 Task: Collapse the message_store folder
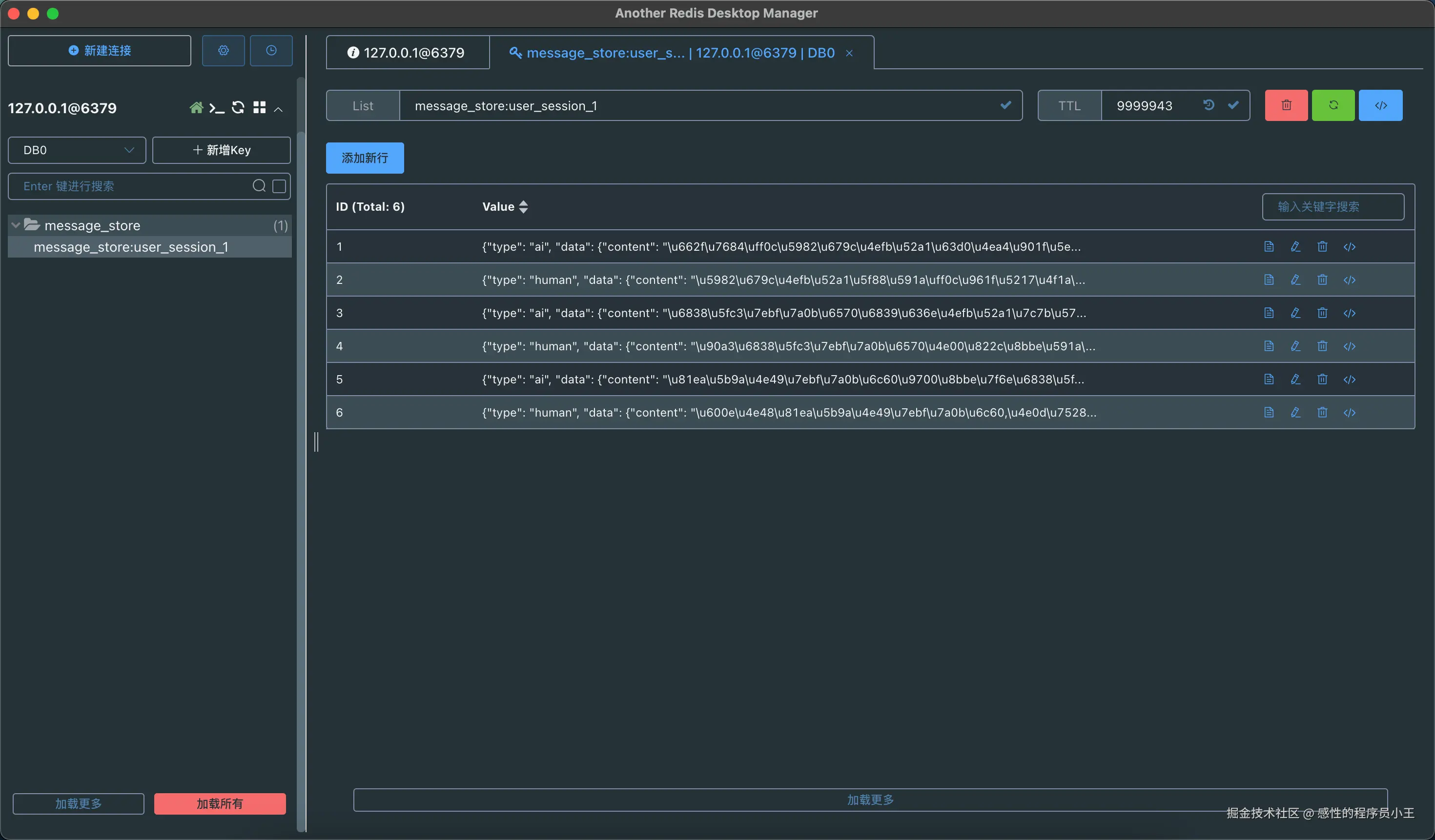[x=16, y=225]
